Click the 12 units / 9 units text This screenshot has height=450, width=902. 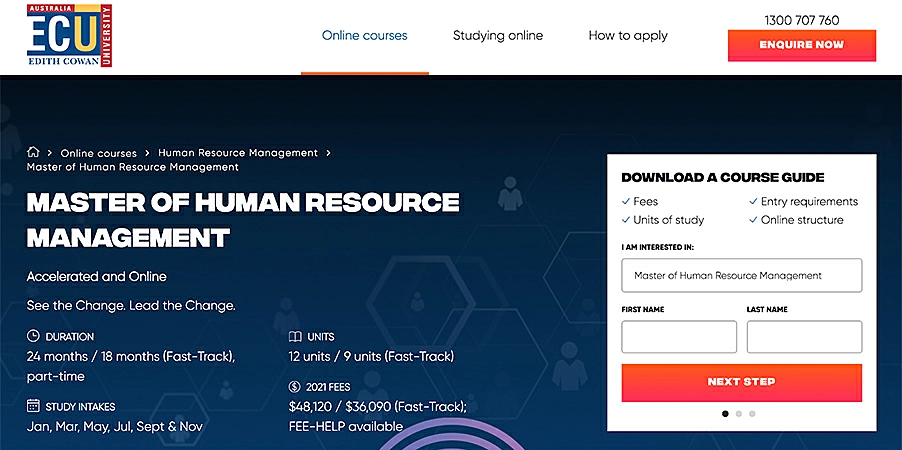(371, 357)
